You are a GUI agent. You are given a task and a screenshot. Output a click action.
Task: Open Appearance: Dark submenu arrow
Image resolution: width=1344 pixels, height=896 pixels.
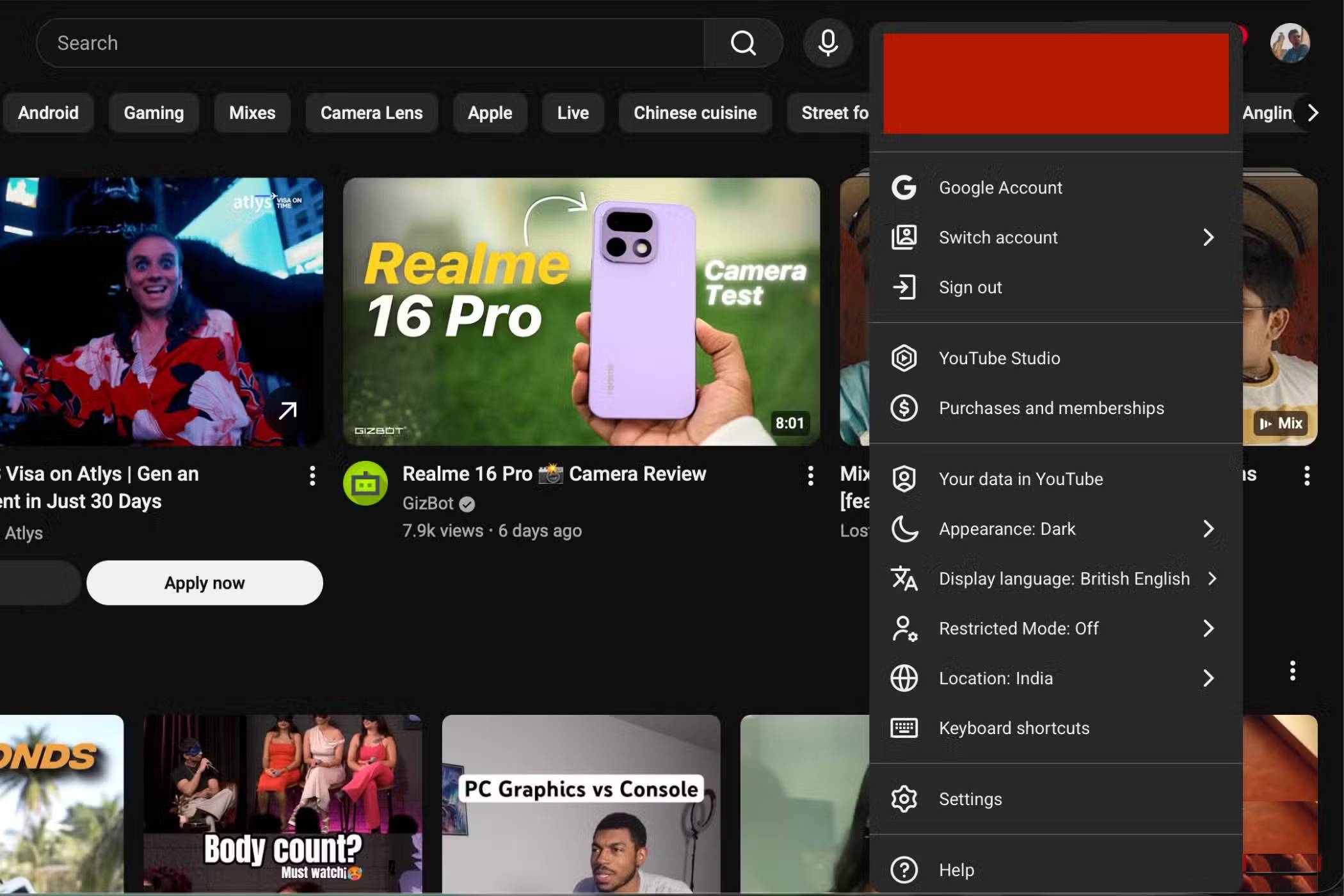1208,529
